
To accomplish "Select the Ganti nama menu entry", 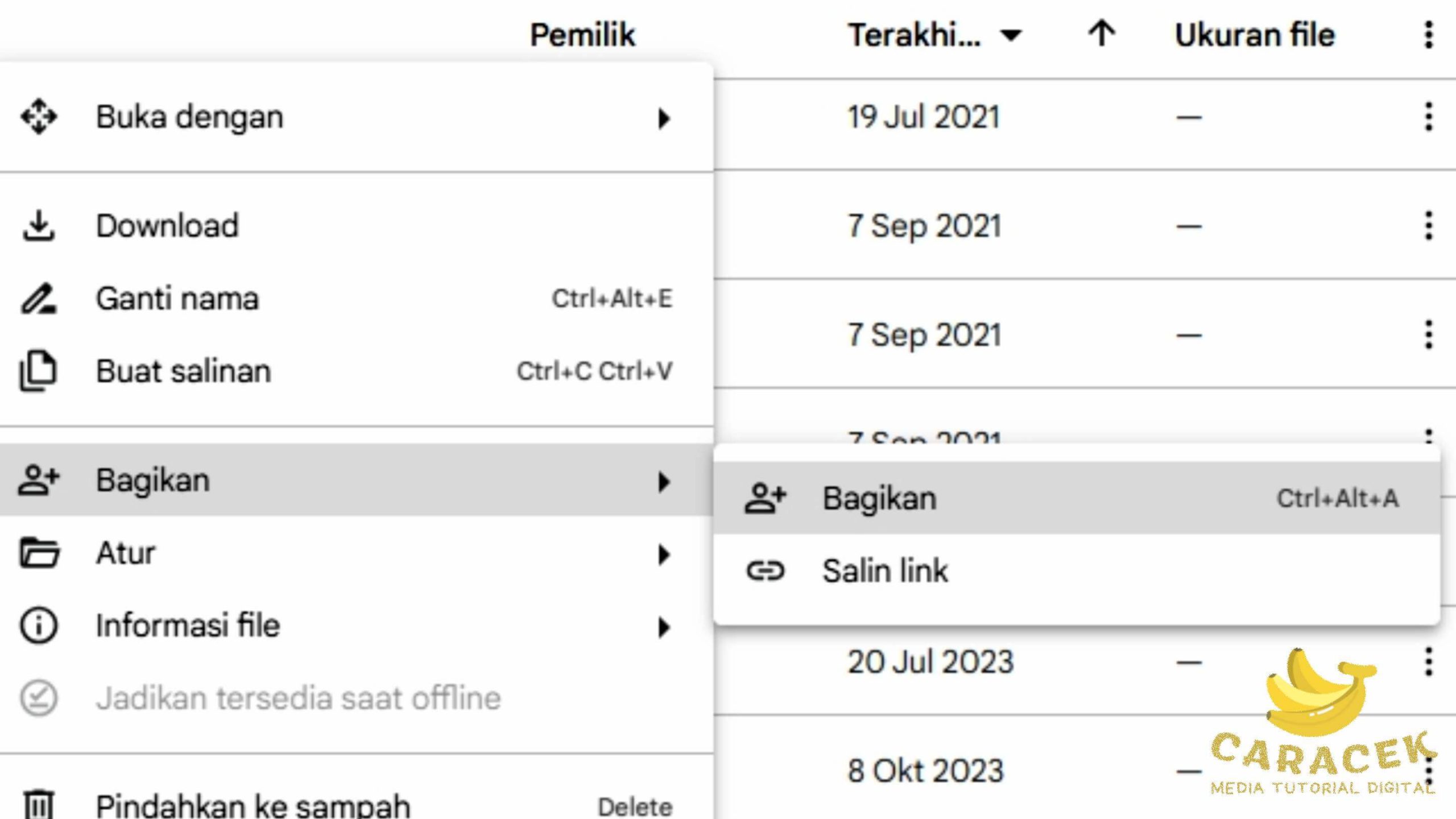I will [x=177, y=299].
